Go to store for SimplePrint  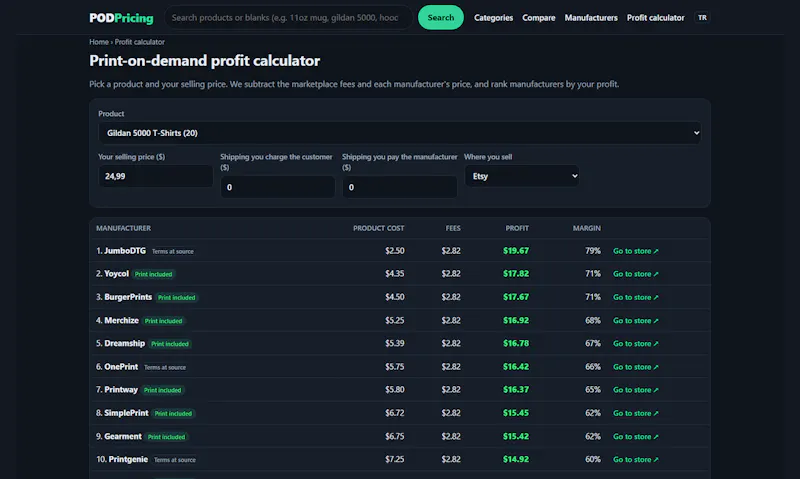636,413
